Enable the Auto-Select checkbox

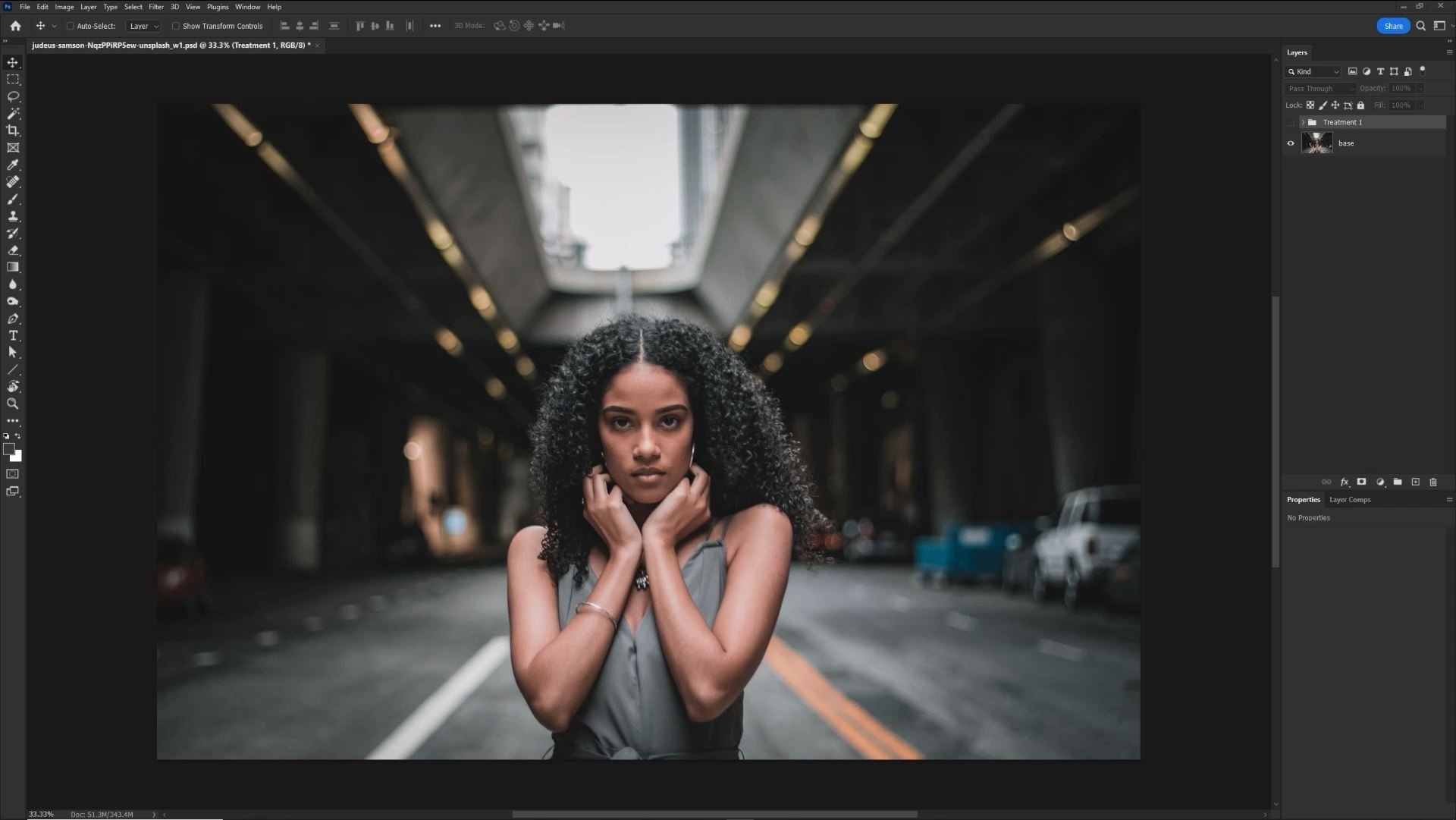click(x=70, y=26)
